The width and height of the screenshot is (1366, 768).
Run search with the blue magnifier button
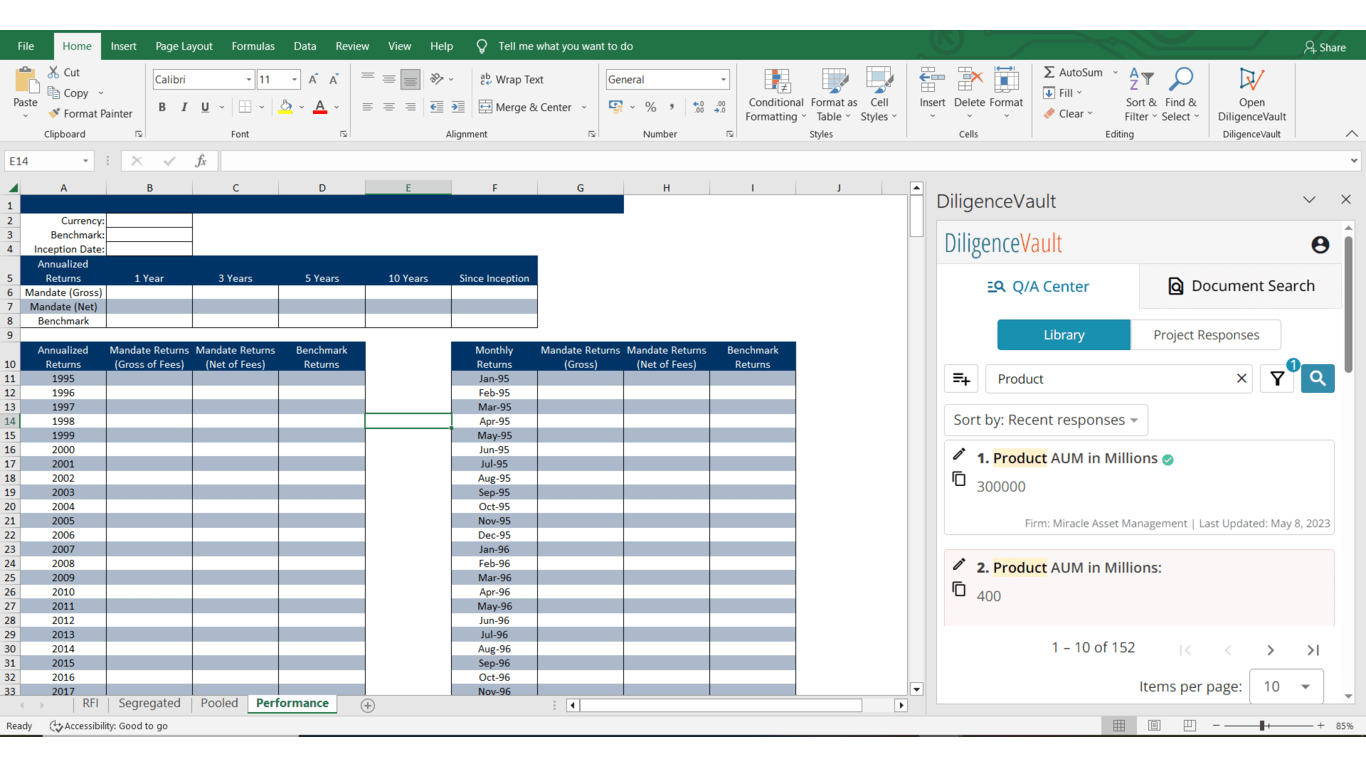(1318, 379)
